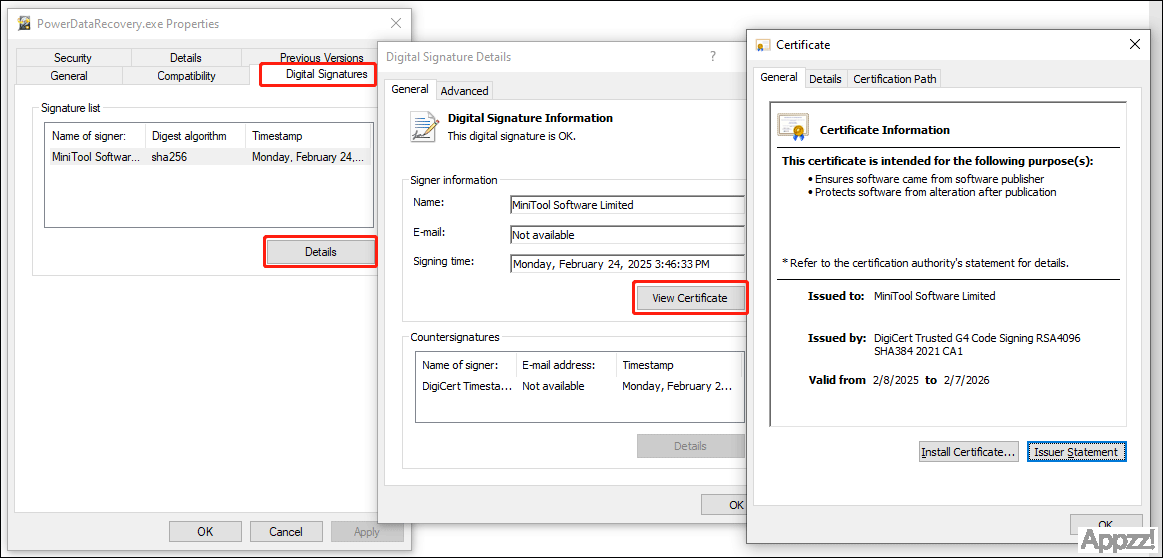The image size is (1163, 558).
Task: Click the Name of signer column header in Signature list
Action: pyautogui.click(x=96, y=136)
